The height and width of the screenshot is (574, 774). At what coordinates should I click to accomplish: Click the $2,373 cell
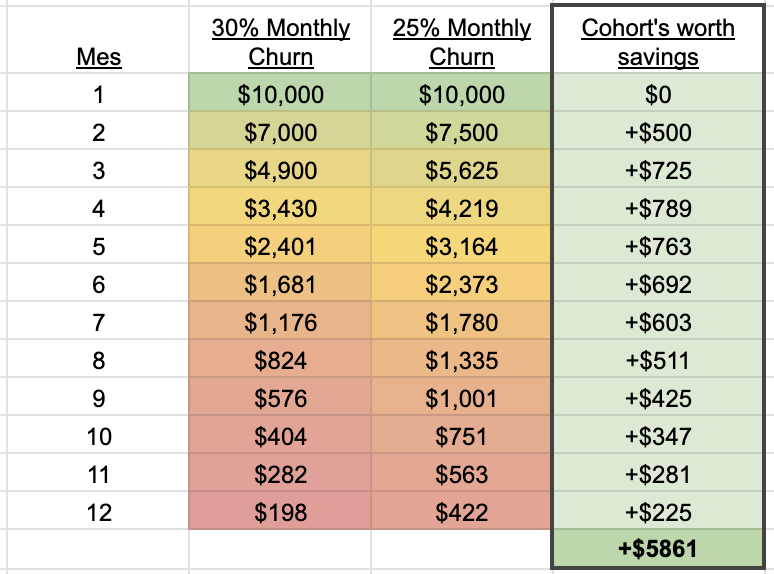(x=461, y=285)
